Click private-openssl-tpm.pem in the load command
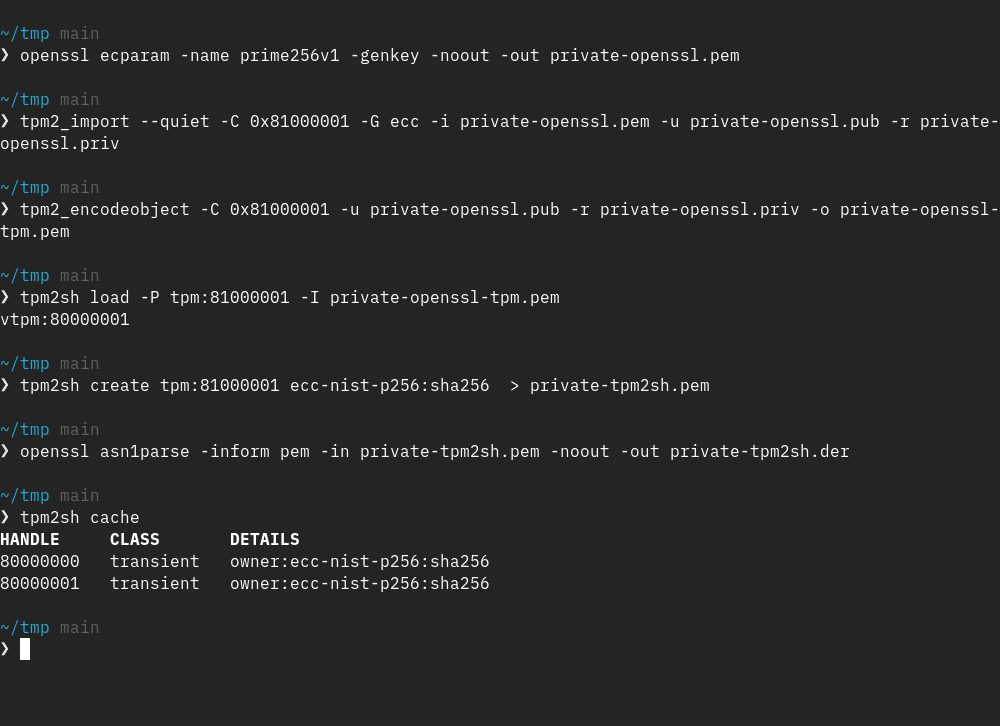 point(445,297)
